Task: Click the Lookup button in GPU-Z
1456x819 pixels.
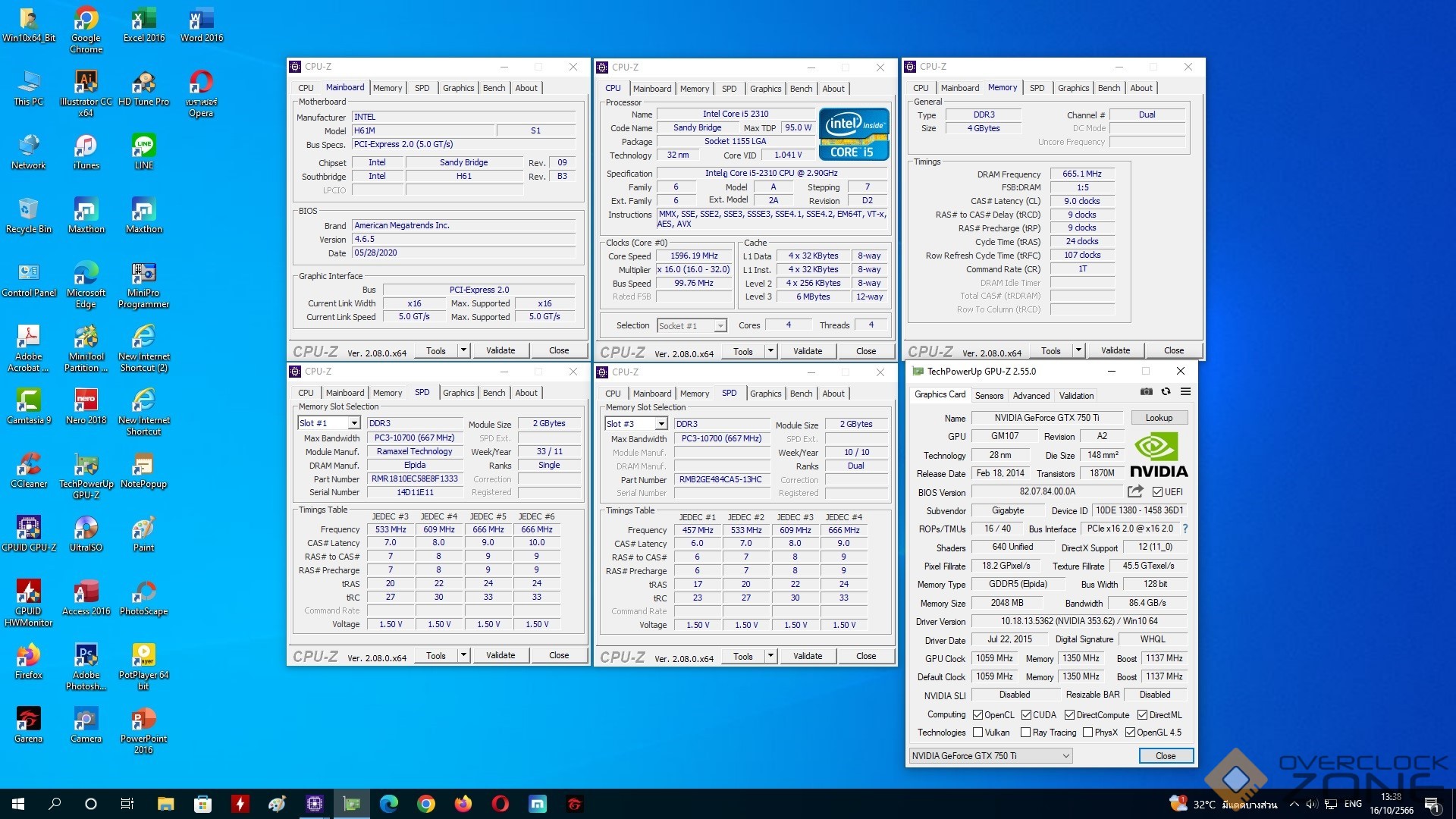Action: [1159, 418]
